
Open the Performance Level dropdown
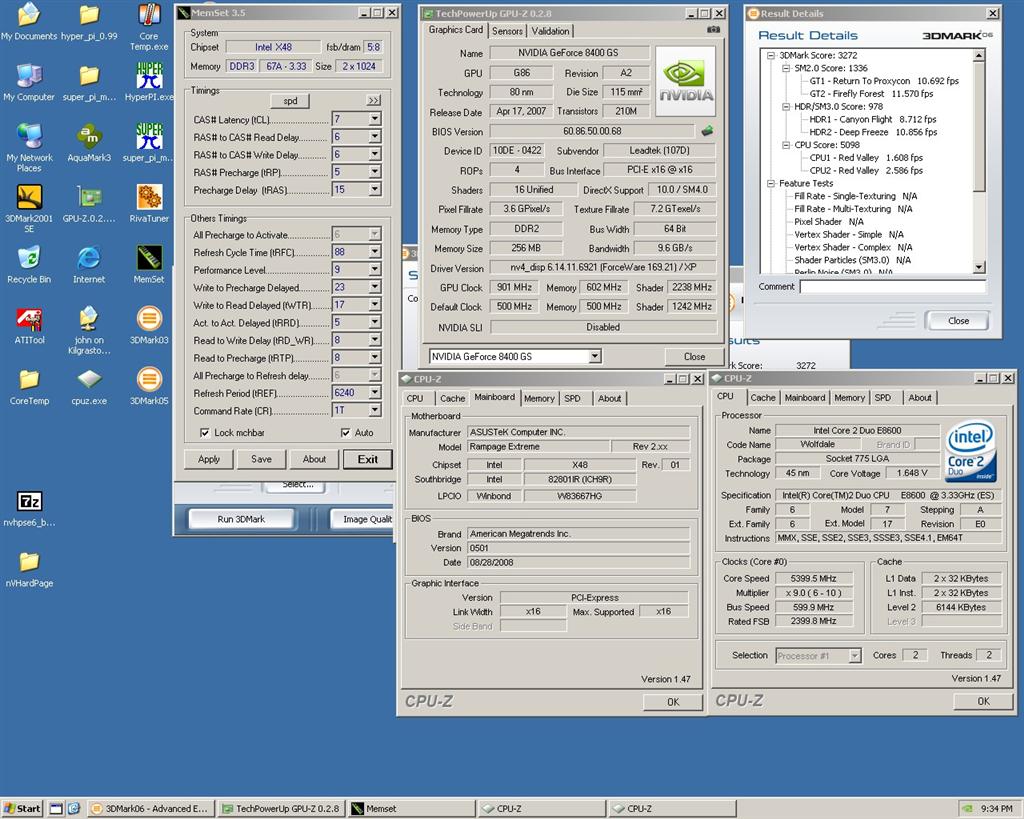[375, 269]
